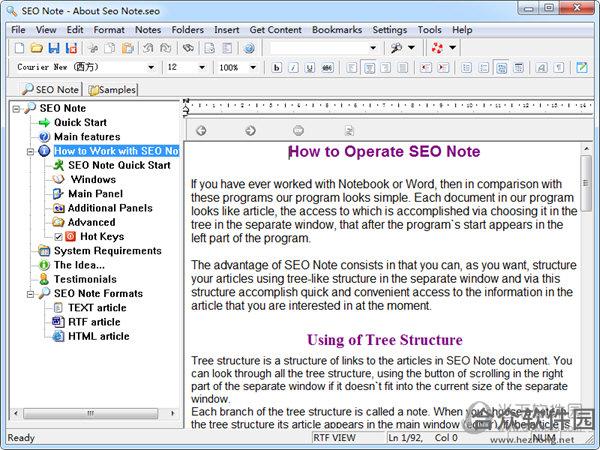This screenshot has width=600, height=450.
Task: Open the Get Content menu
Action: [x=276, y=30]
